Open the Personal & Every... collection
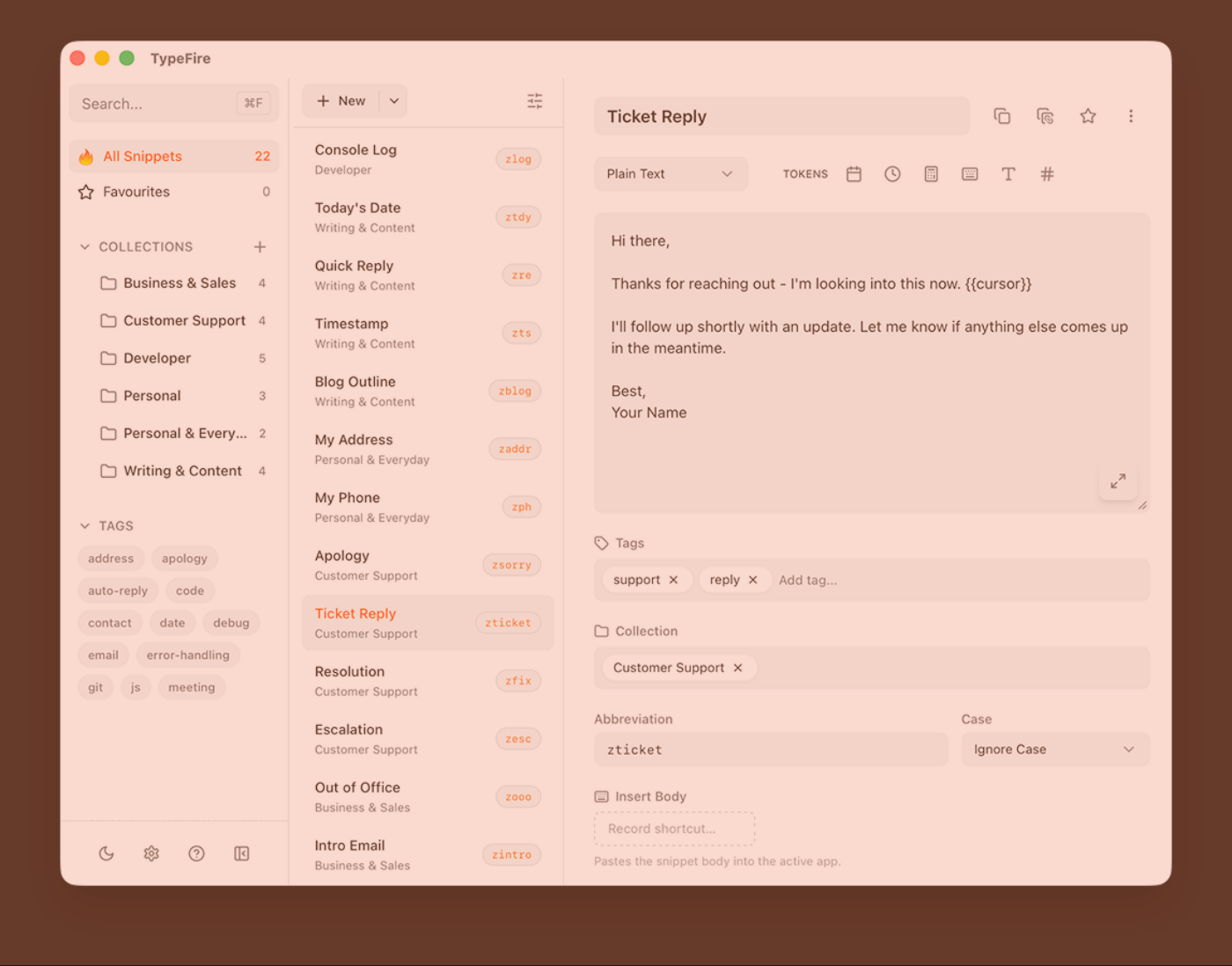 (183, 434)
